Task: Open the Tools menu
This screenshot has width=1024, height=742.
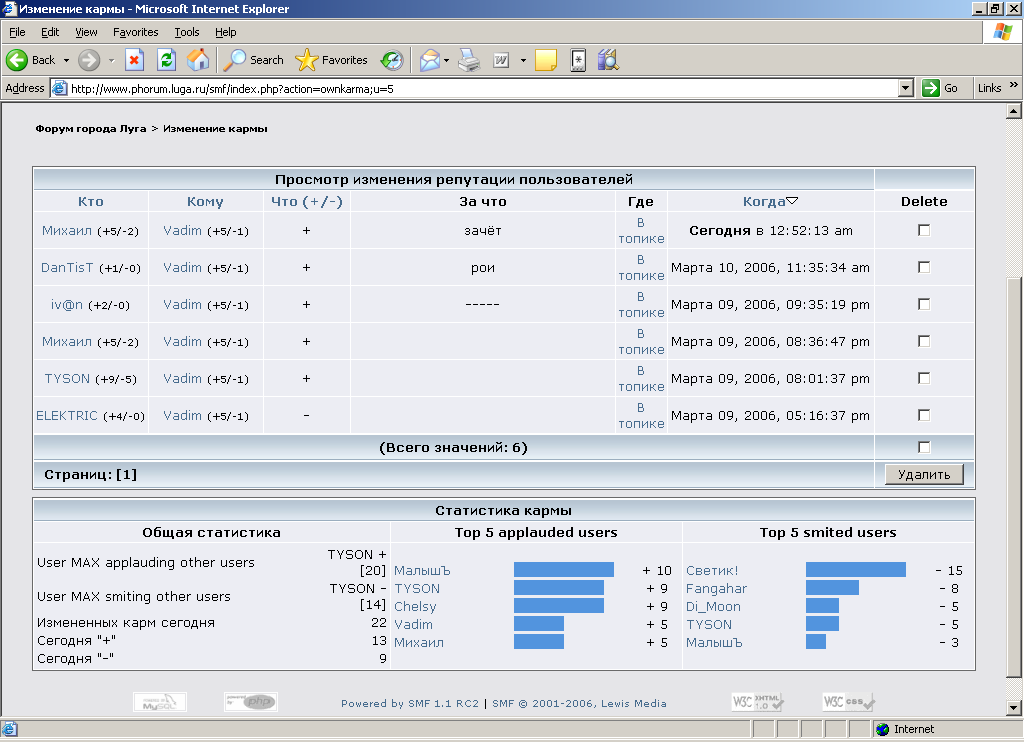Action: [x=187, y=32]
